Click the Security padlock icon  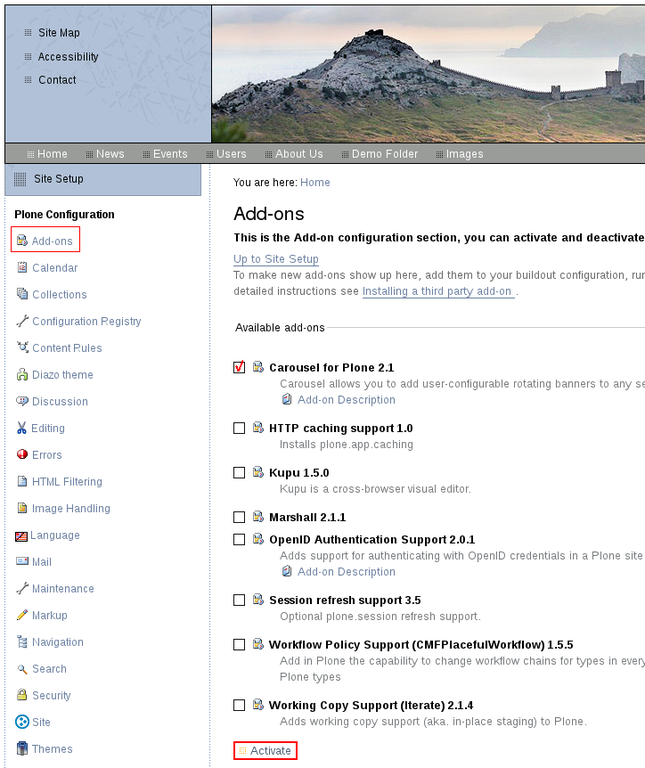tap(22, 695)
